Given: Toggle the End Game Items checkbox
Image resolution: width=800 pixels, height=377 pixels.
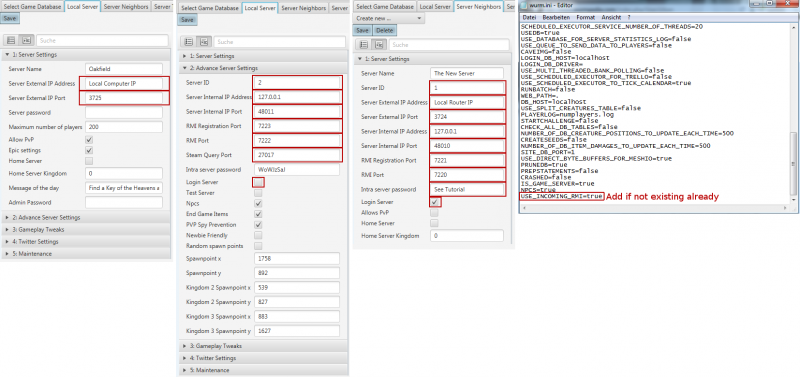Looking at the screenshot, I should point(258,214).
